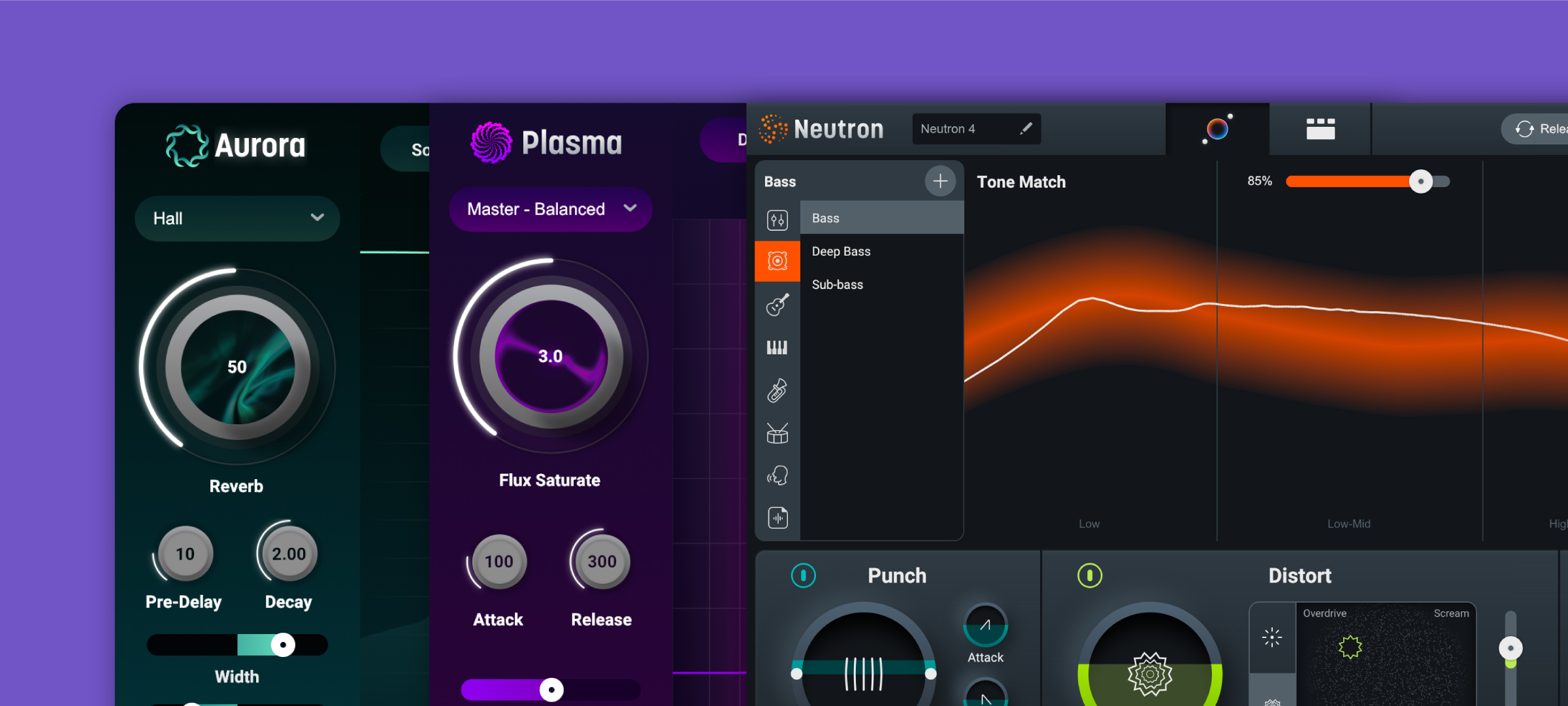Click the large Aurora Reverb knob
Screen dimensions: 1568x706
pyautogui.click(x=237, y=367)
